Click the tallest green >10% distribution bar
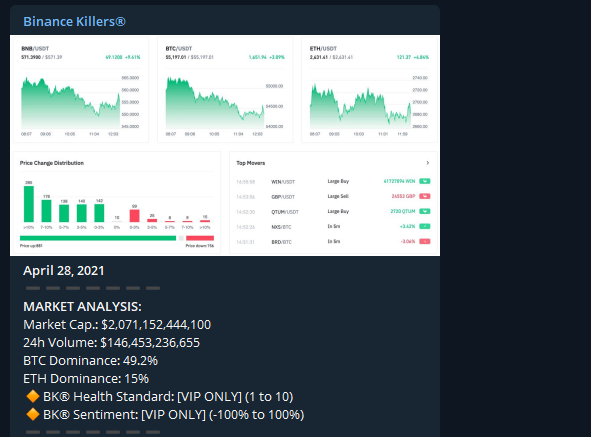 pyautogui.click(x=29, y=204)
